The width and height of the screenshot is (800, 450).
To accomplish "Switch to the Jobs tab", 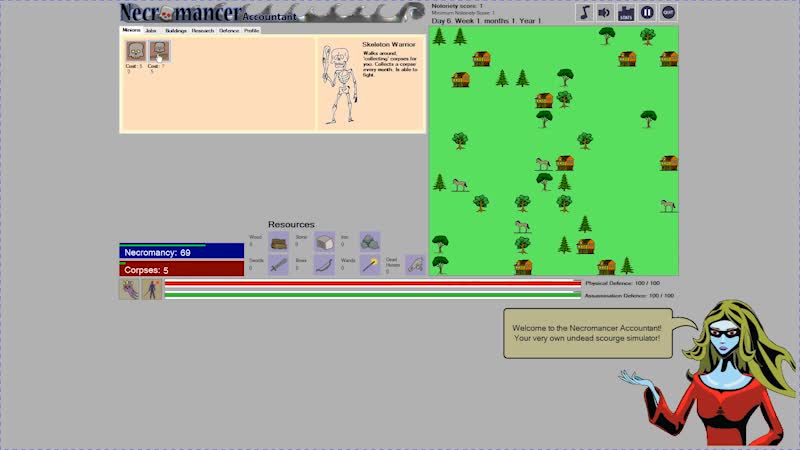I will point(151,31).
